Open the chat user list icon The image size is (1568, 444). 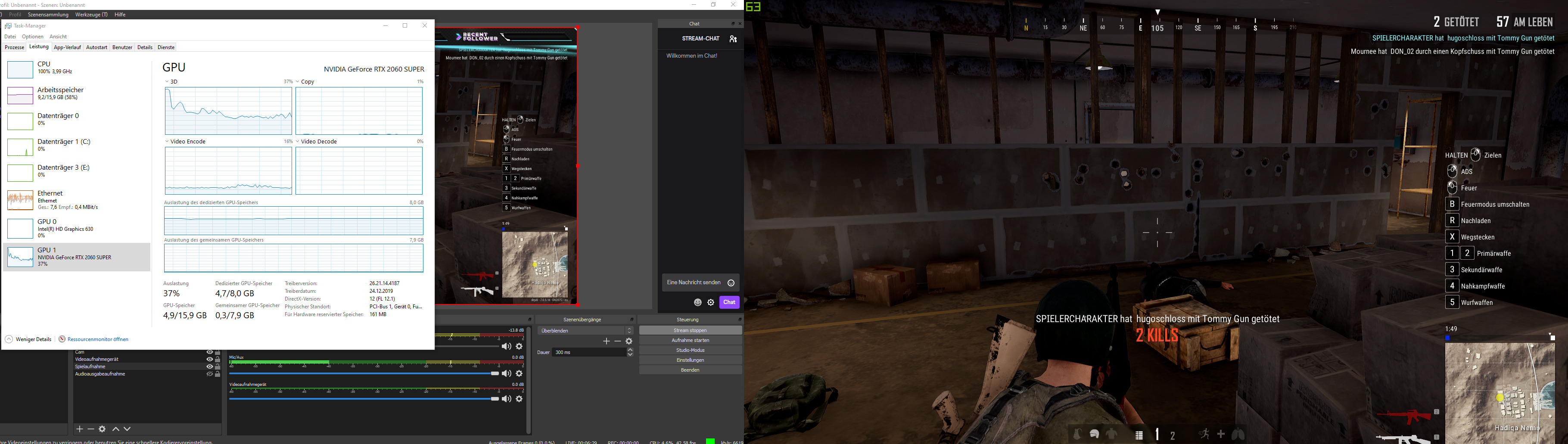click(x=733, y=39)
